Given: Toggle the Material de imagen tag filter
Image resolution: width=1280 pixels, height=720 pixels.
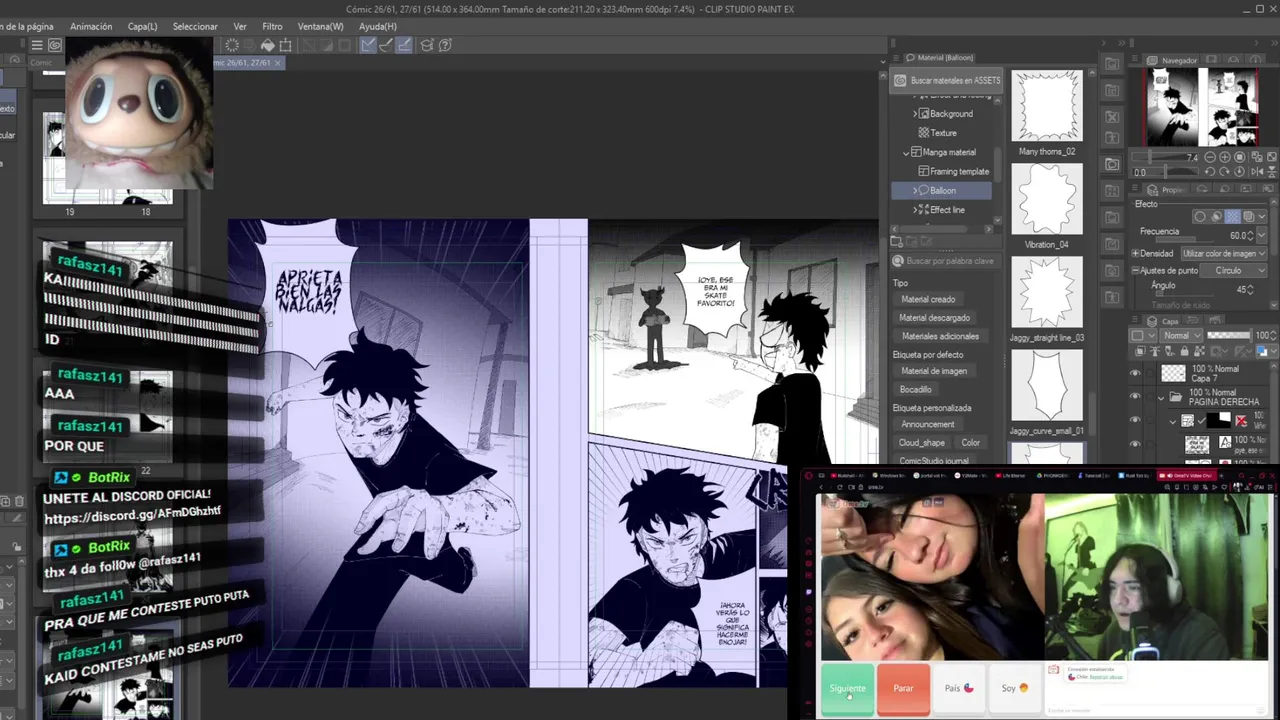Looking at the screenshot, I should coord(933,371).
